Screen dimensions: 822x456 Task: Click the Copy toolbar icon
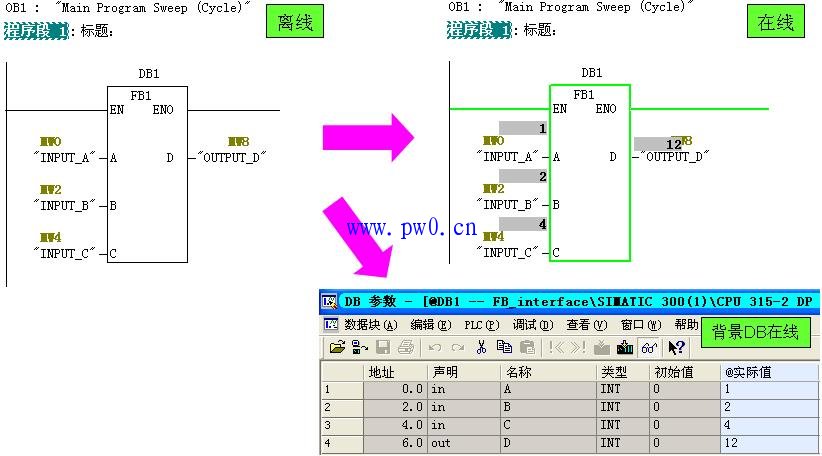click(504, 348)
